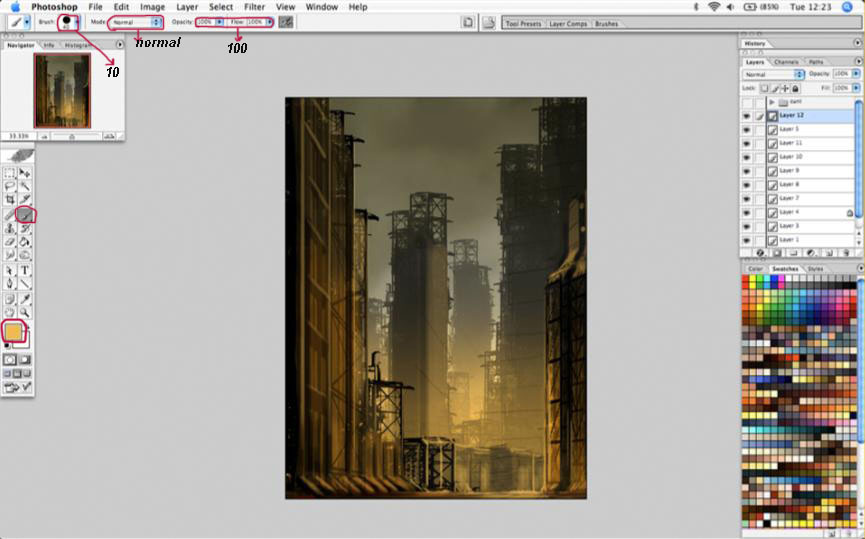Click the Navigator preview thumbnail
Image resolution: width=865 pixels, height=539 pixels.
tap(61, 90)
